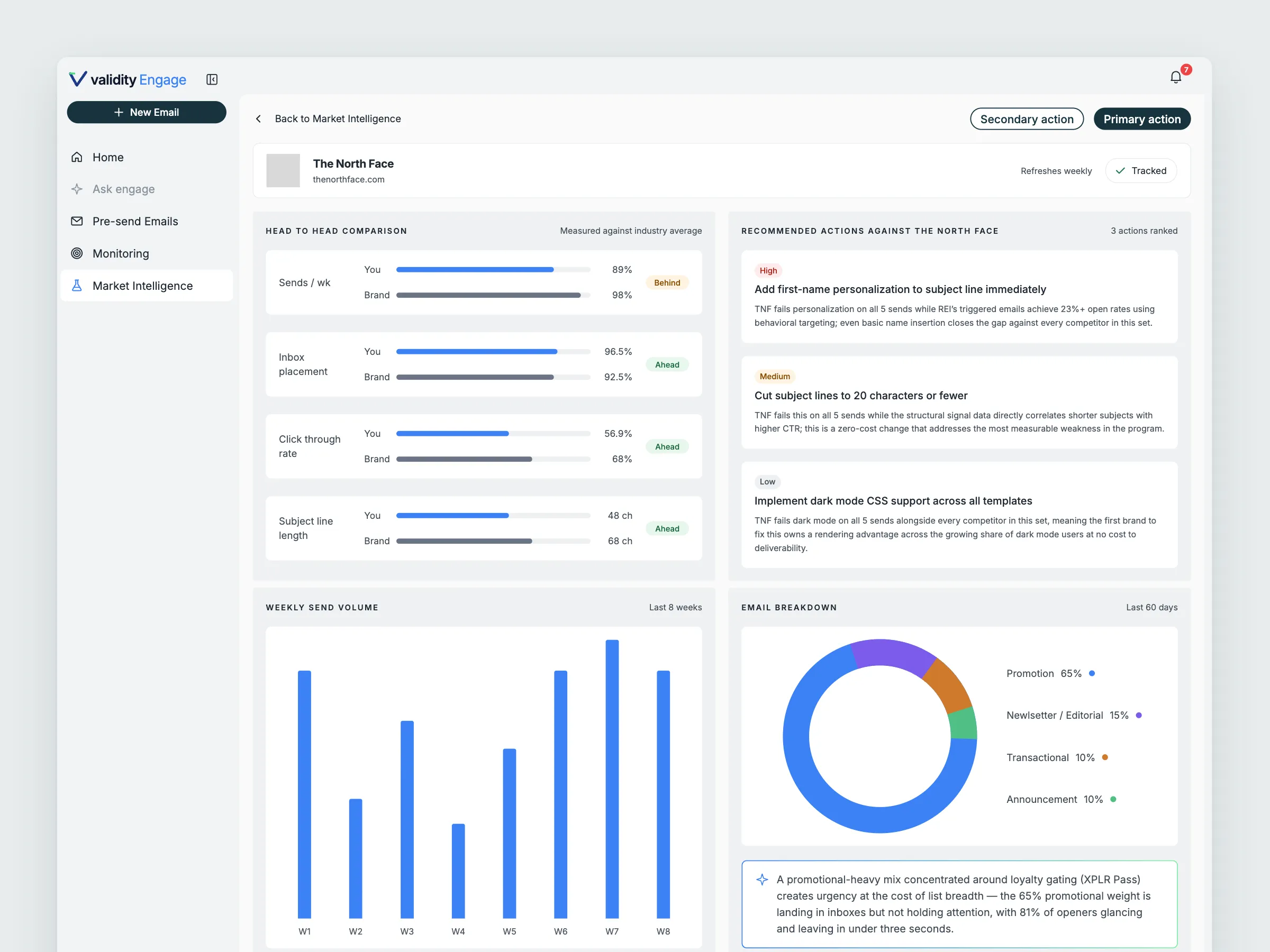Click the Click through rate You bar
The image size is (1270, 952).
493,434
